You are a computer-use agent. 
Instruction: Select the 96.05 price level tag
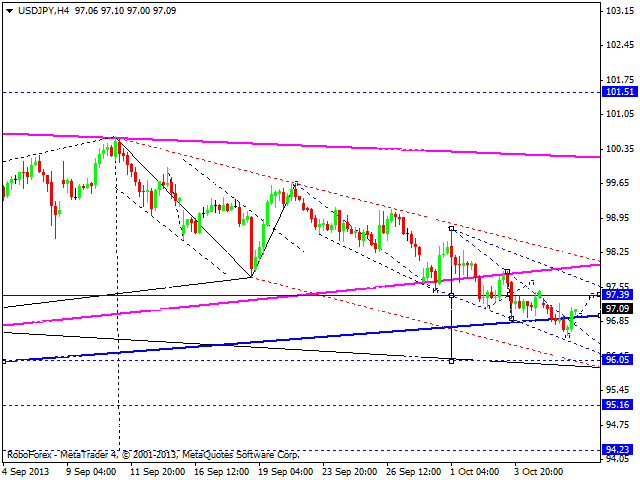tap(616, 360)
